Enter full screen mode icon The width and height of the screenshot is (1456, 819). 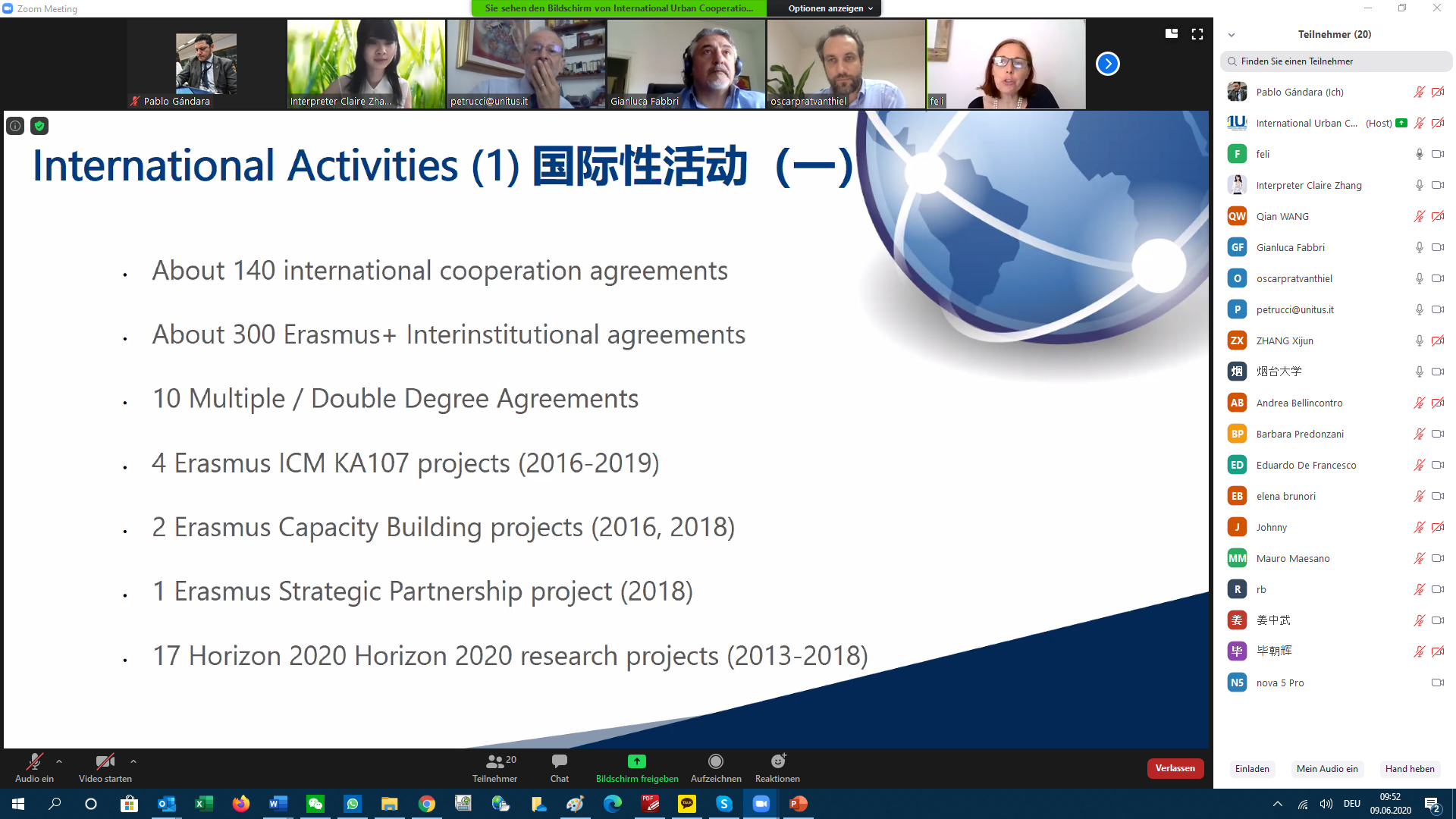coord(1197,34)
